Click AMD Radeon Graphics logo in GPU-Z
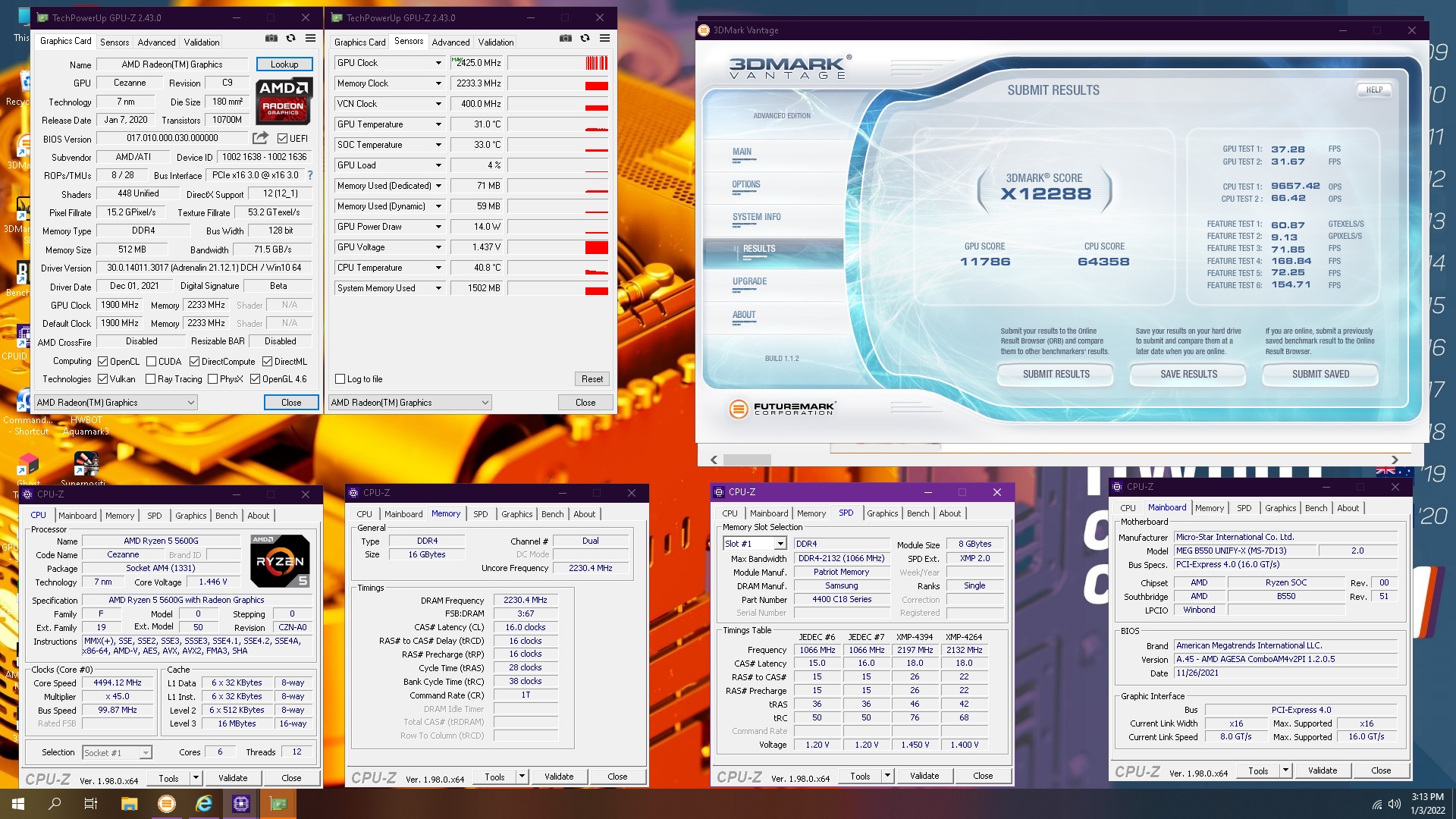Viewport: 1456px width, 819px height. (x=284, y=102)
